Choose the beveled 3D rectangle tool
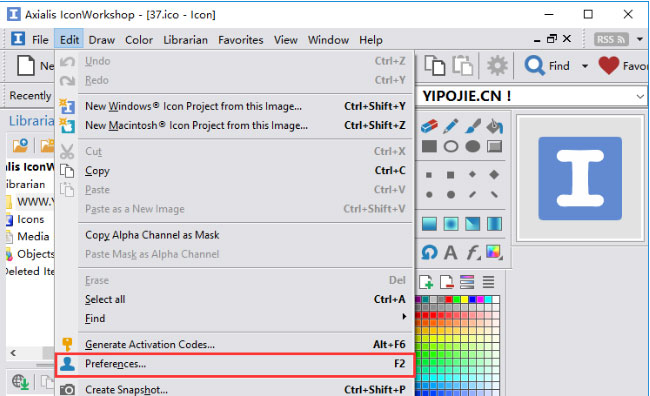 494,146
